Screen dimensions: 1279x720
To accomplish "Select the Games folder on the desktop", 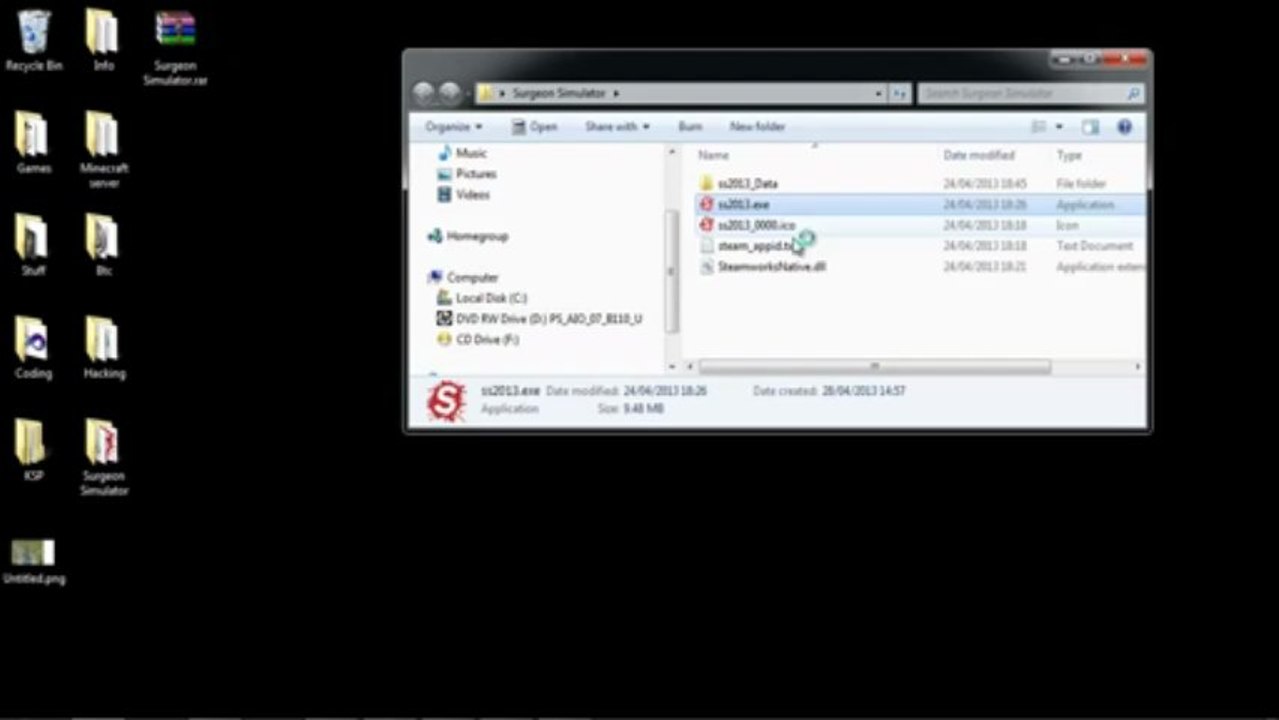I will pyautogui.click(x=33, y=142).
